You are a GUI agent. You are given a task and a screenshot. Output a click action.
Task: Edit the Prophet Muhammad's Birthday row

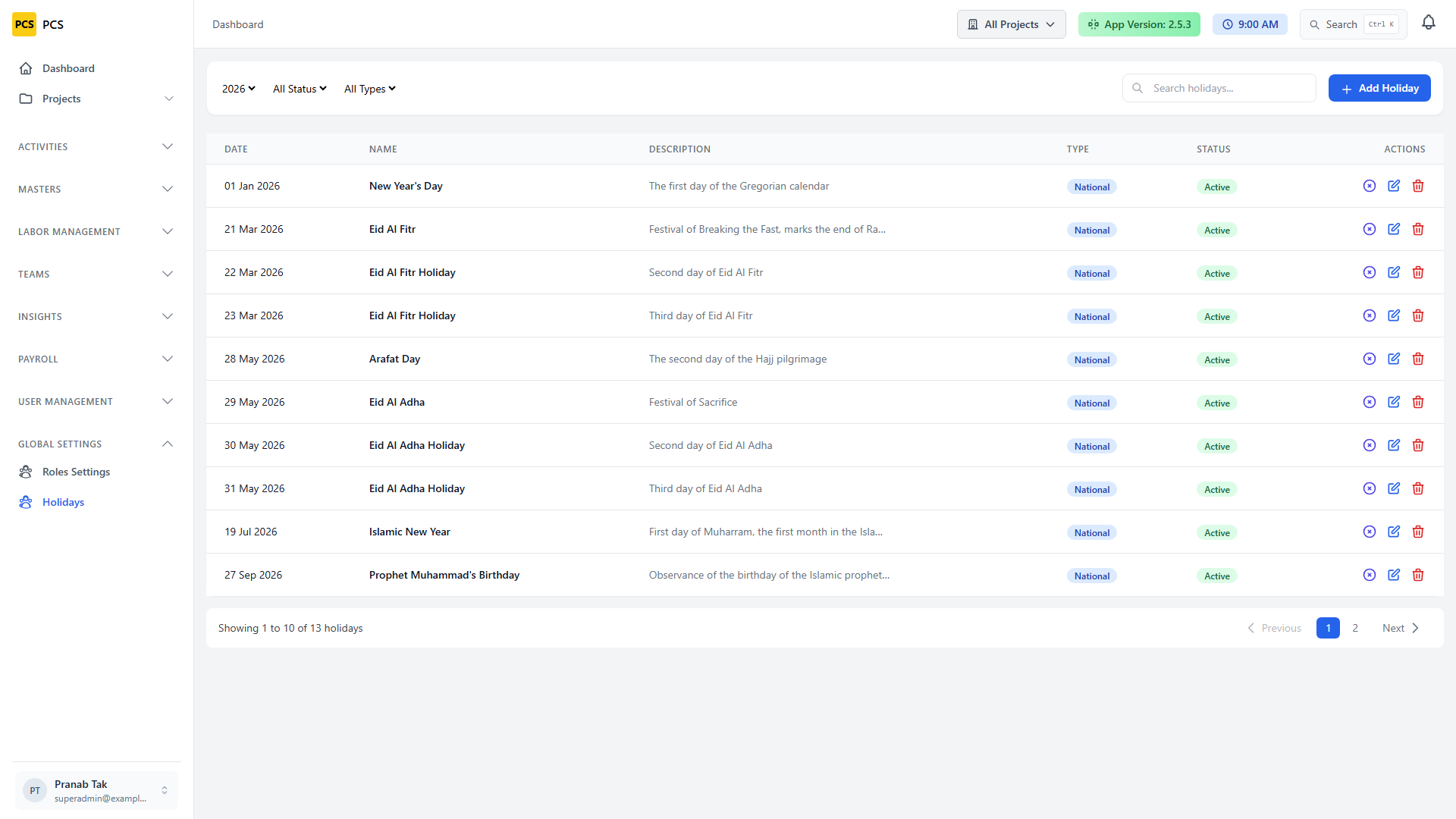(1394, 575)
